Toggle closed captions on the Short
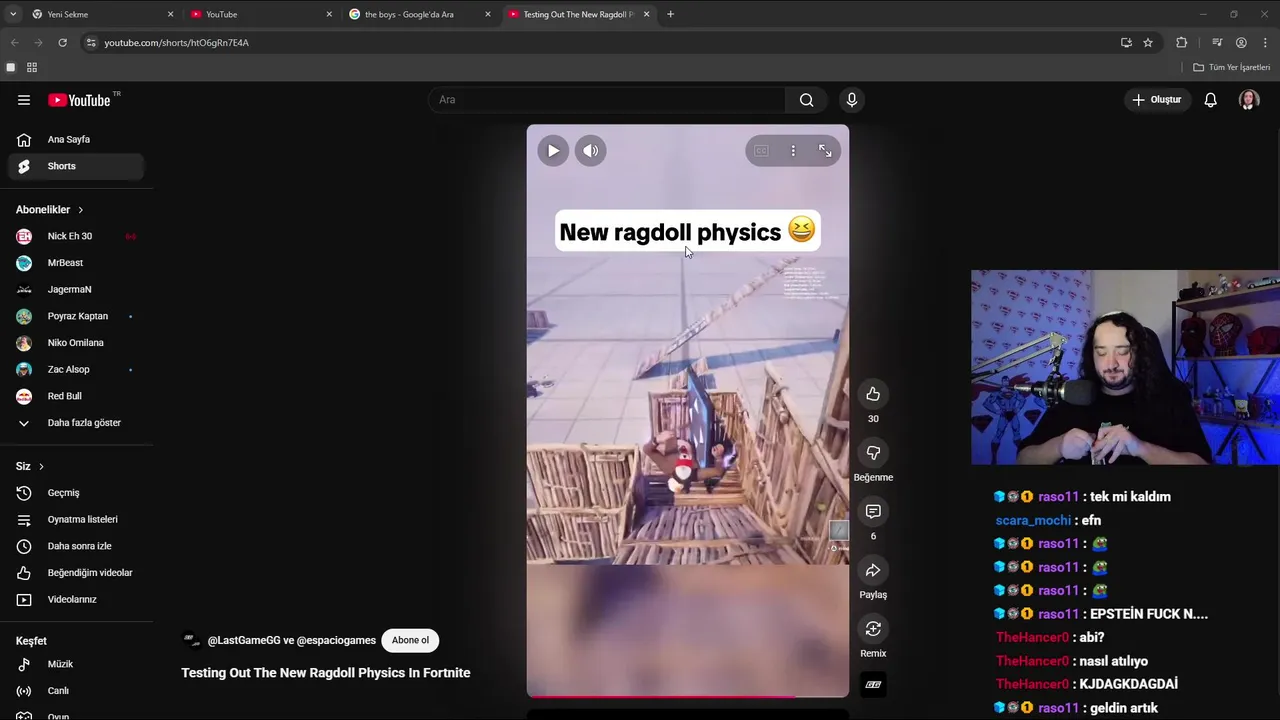The width and height of the screenshot is (1280, 720). [761, 151]
